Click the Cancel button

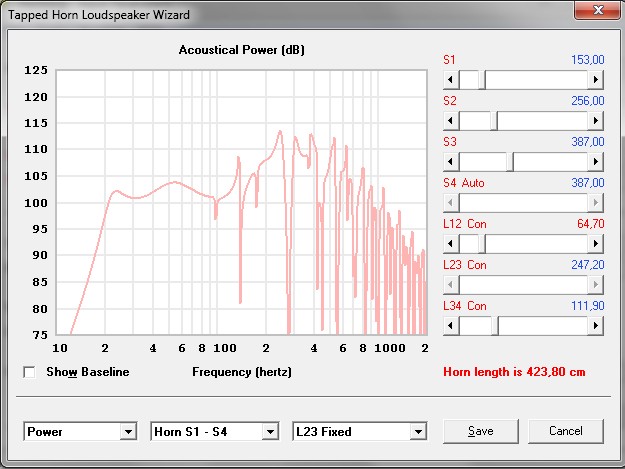[x=566, y=431]
